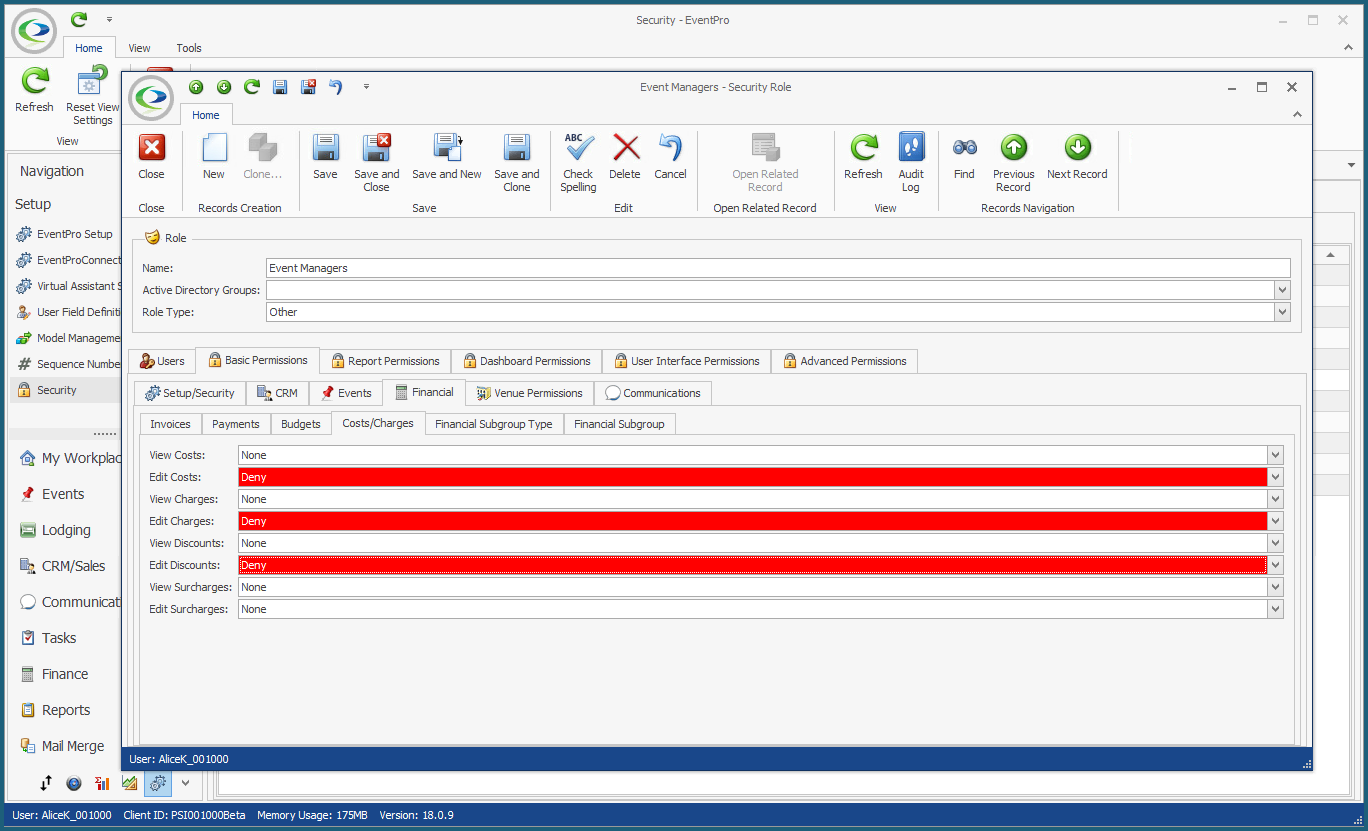Image resolution: width=1368 pixels, height=831 pixels.
Task: Click Save and Clone in the ribbon
Action: [x=517, y=163]
